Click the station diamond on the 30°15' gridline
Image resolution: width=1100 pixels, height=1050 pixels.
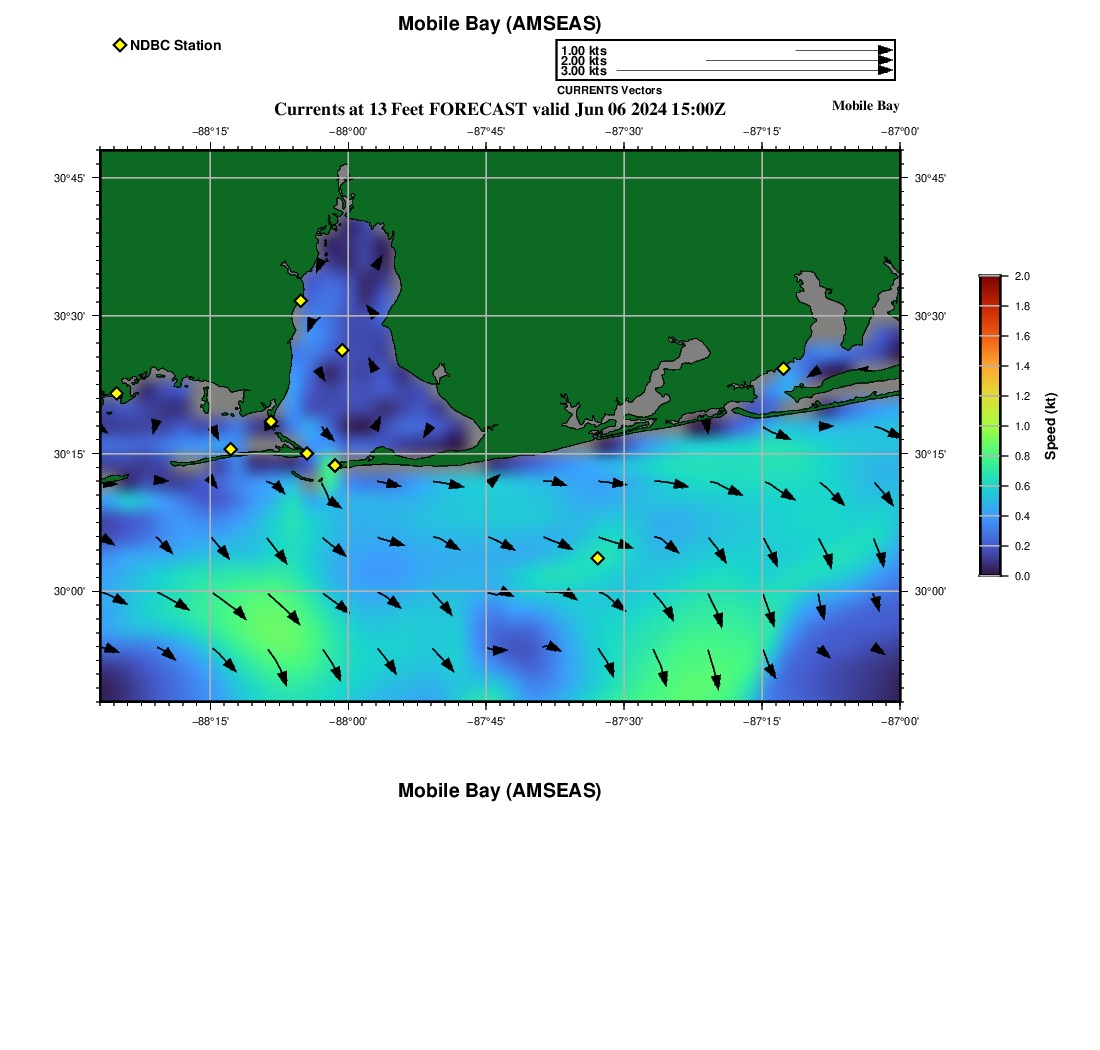point(307,453)
